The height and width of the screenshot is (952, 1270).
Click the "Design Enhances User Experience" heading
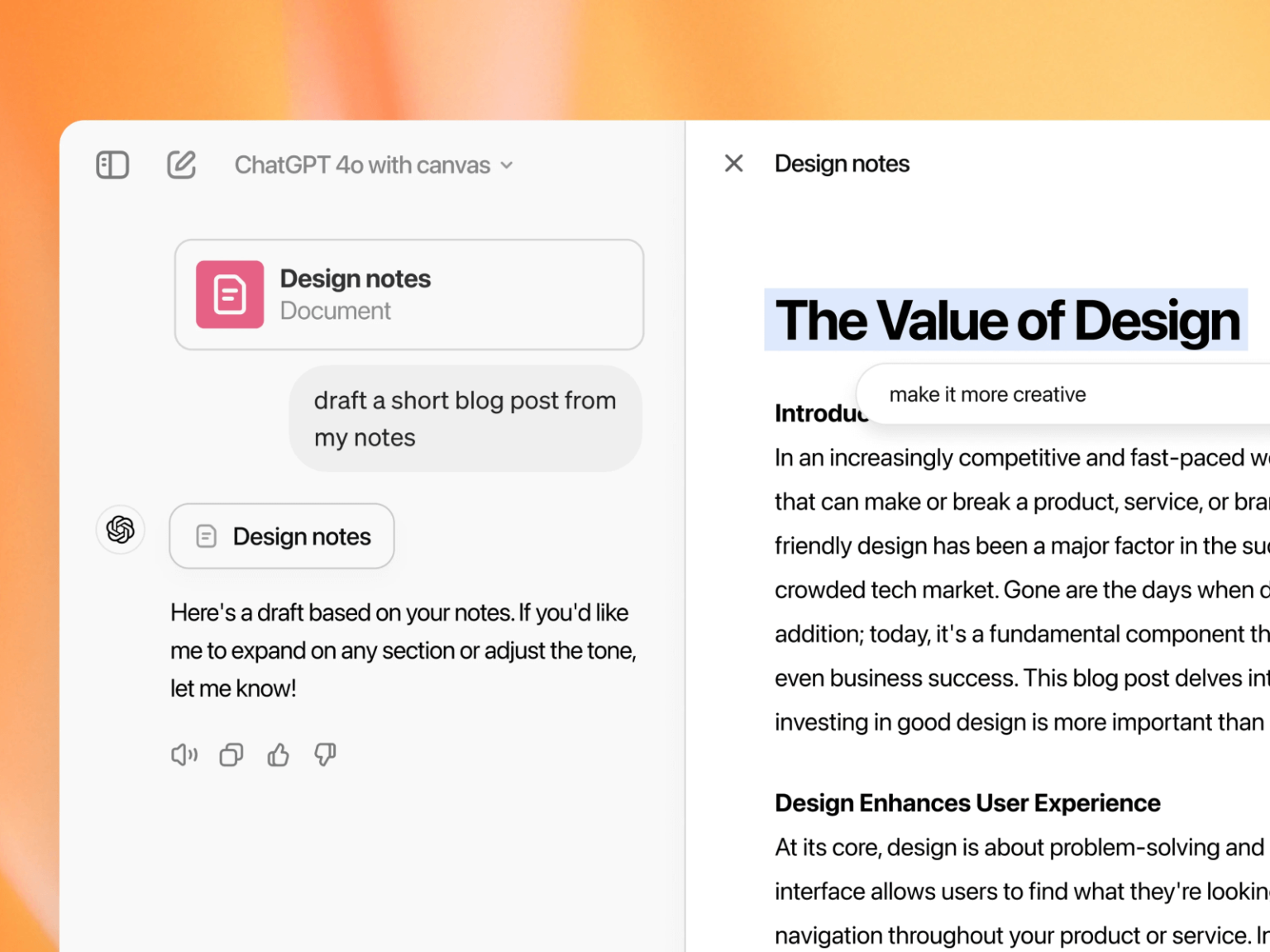pos(967,803)
